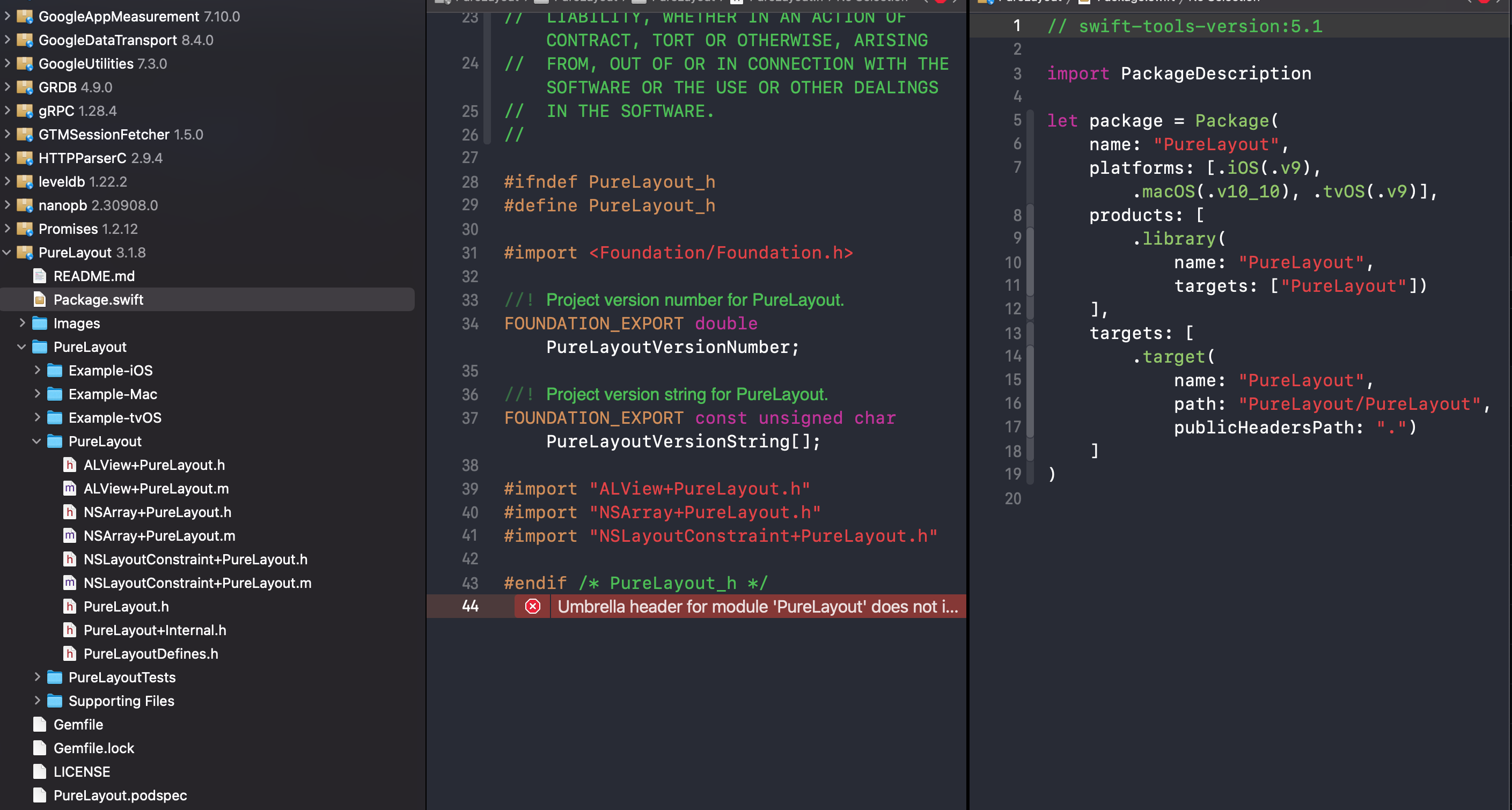Click the header file icon beside PureLayout.h
This screenshot has height=810, width=1512.
pos(70,606)
